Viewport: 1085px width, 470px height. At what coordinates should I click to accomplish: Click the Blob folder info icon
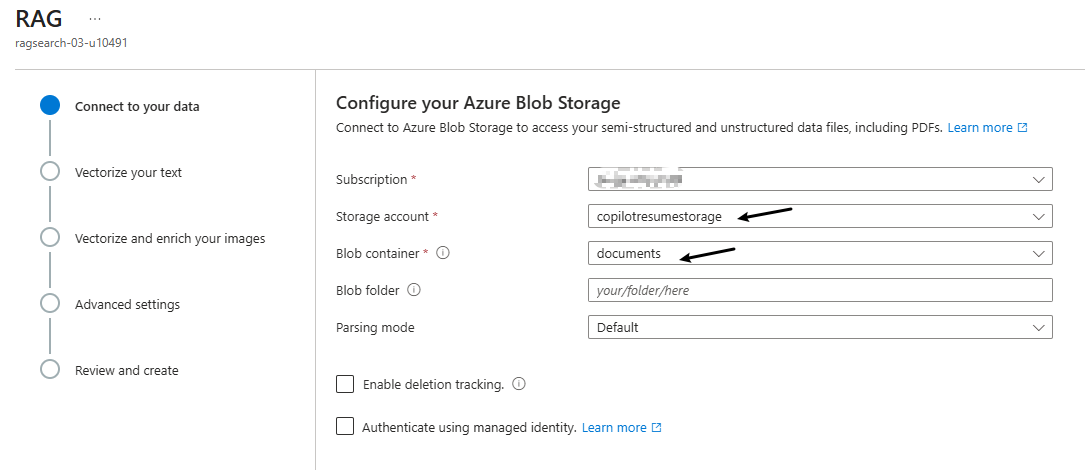pyautogui.click(x=414, y=291)
